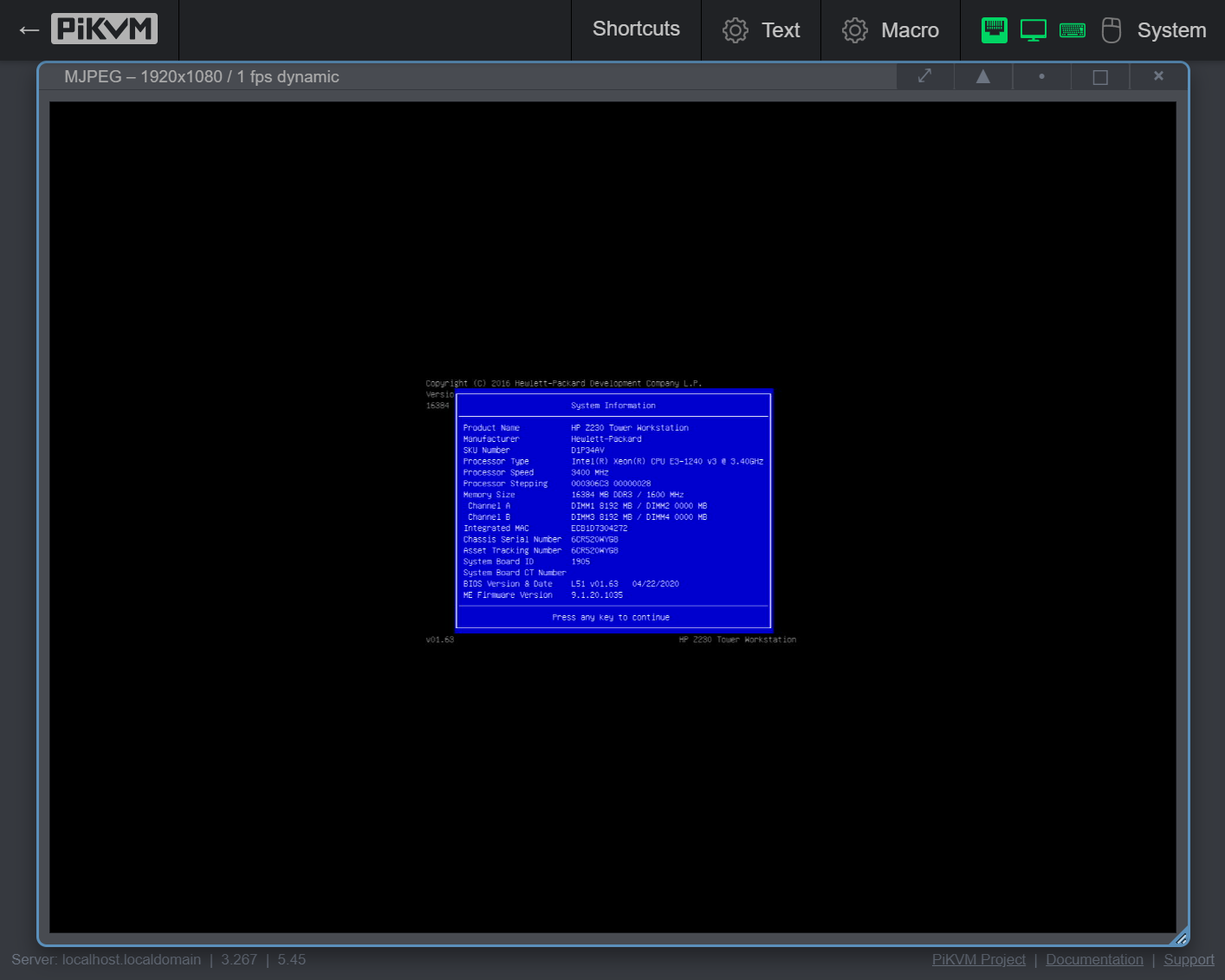Click the gear icon beside Text
Viewport: 1225px width, 980px height.
735,30
